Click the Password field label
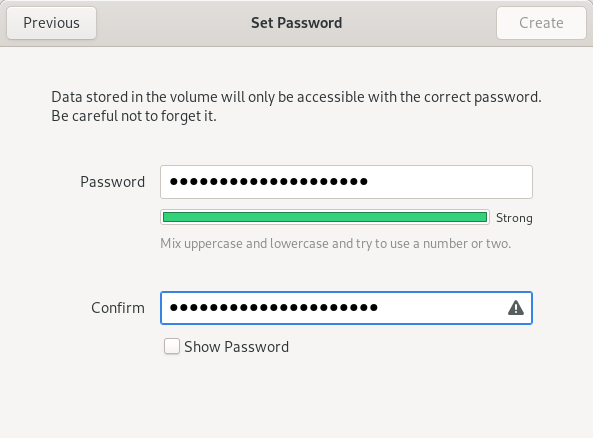 [x=112, y=182]
